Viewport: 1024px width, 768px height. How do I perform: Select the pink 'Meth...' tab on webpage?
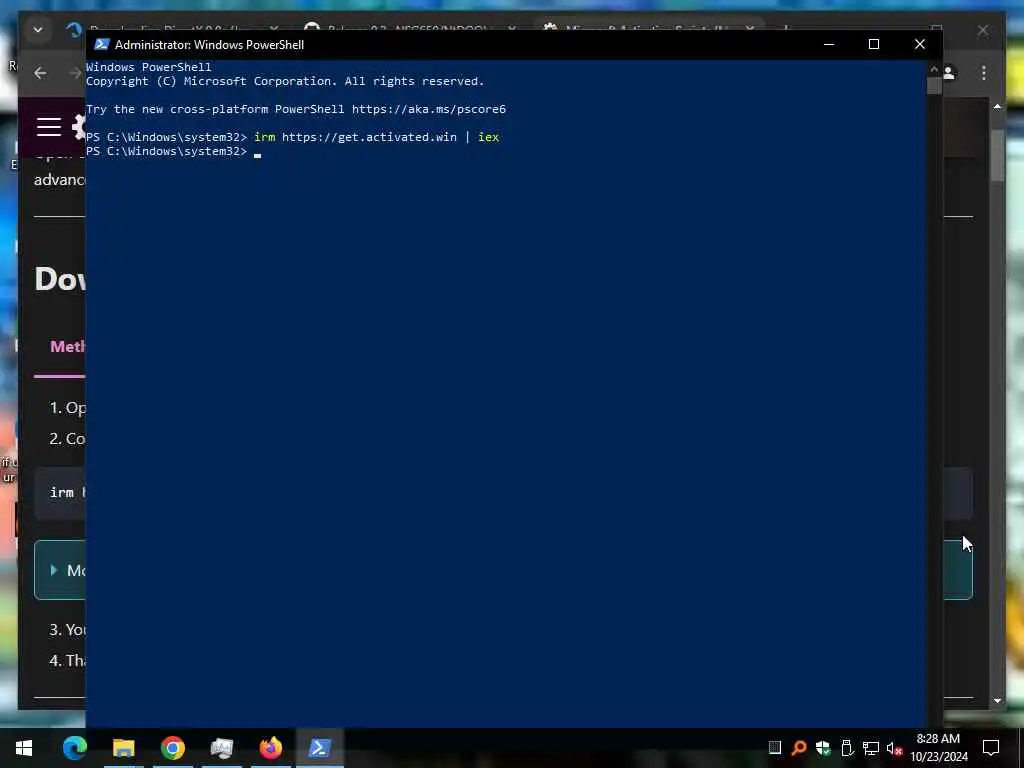pyautogui.click(x=67, y=347)
